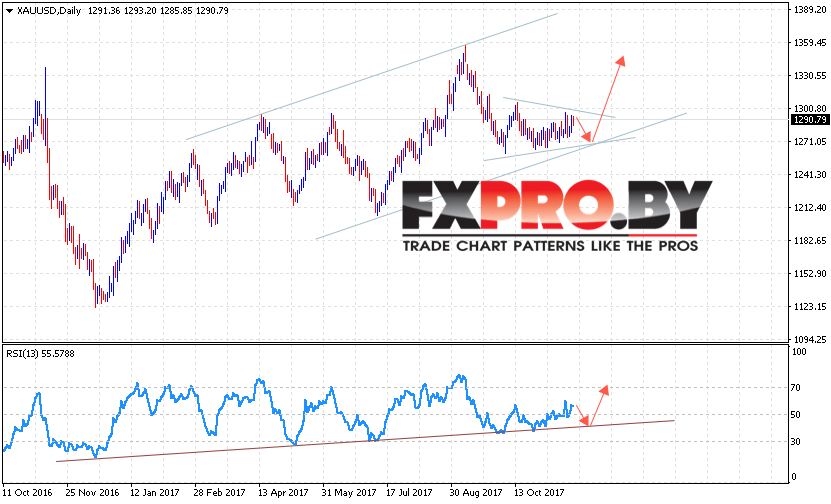
Task: Select the RSI scale value 100
Action: (x=799, y=352)
